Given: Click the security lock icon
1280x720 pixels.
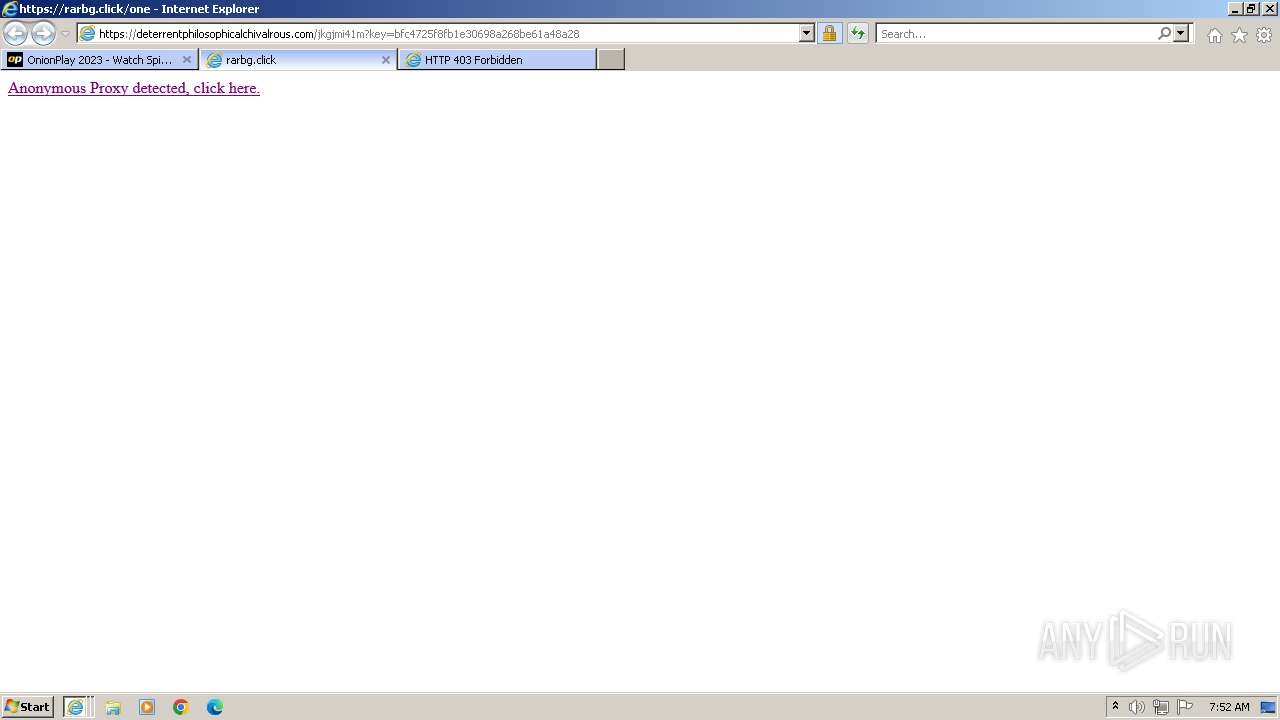Looking at the screenshot, I should point(829,33).
